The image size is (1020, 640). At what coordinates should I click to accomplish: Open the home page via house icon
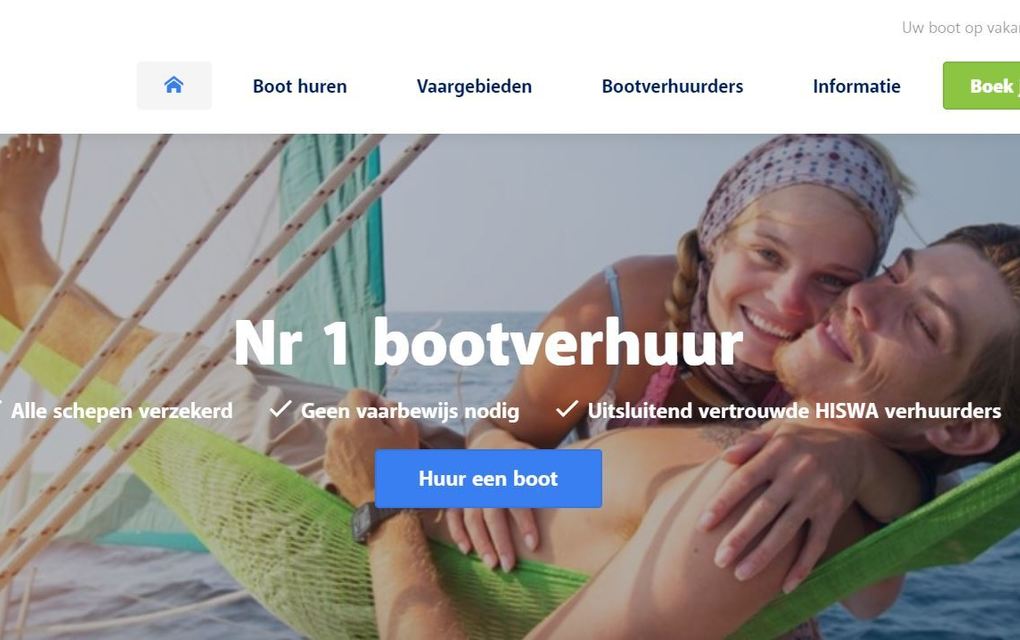pyautogui.click(x=174, y=85)
